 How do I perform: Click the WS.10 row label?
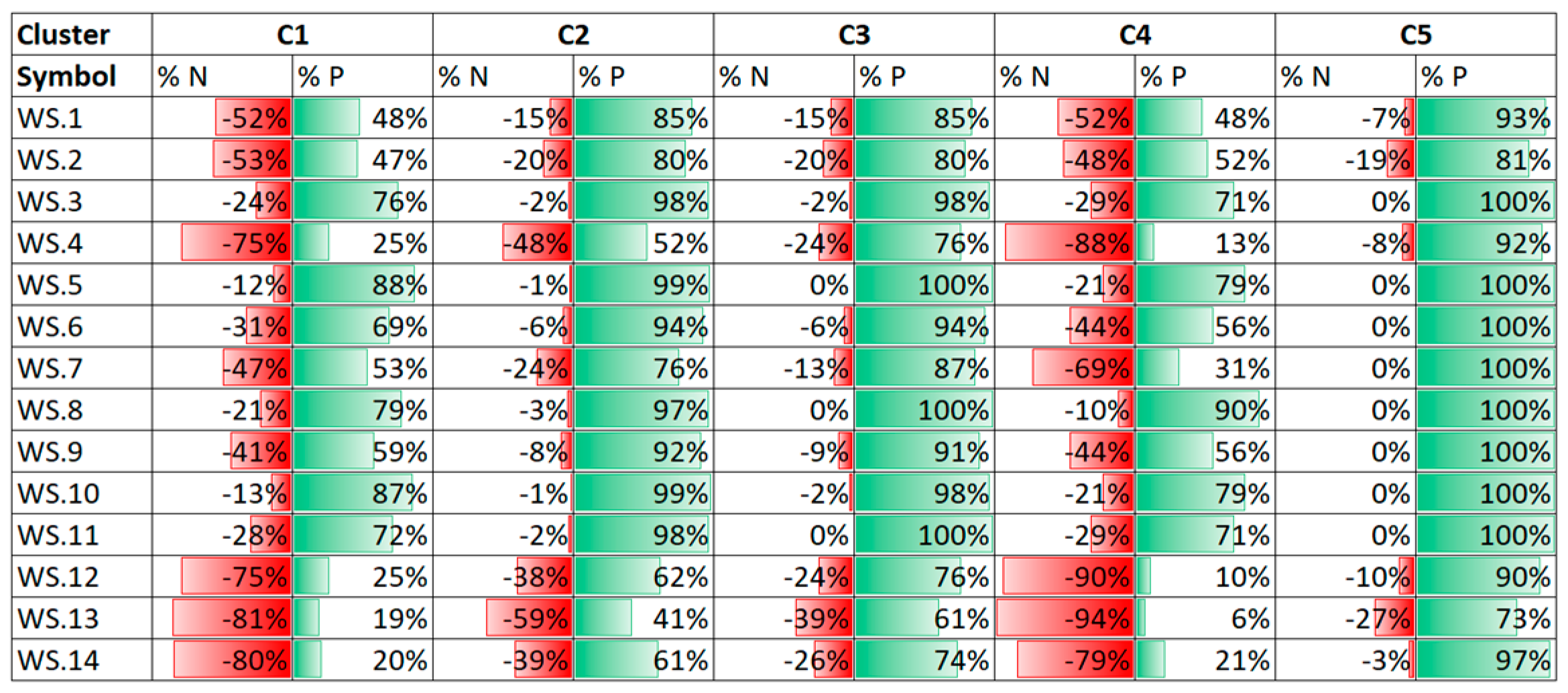click(x=58, y=494)
